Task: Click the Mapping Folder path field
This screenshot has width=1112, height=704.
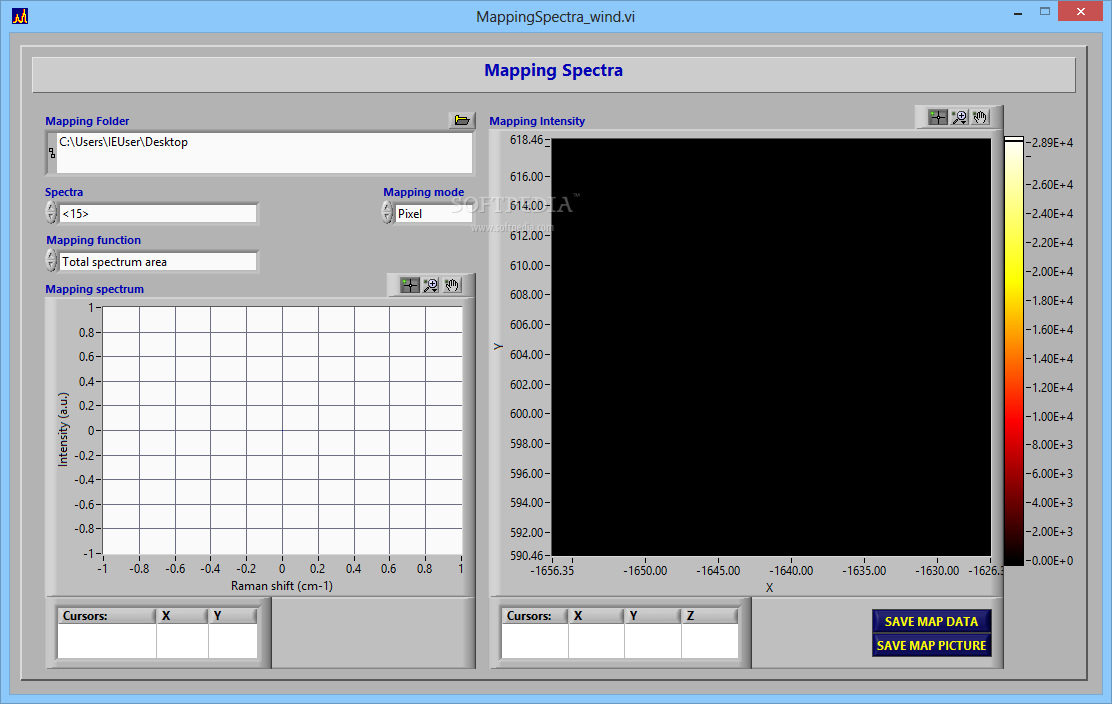Action: (x=264, y=152)
